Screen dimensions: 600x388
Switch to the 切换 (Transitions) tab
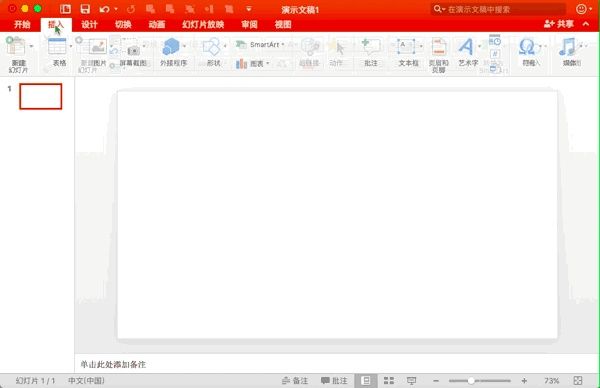click(x=123, y=24)
